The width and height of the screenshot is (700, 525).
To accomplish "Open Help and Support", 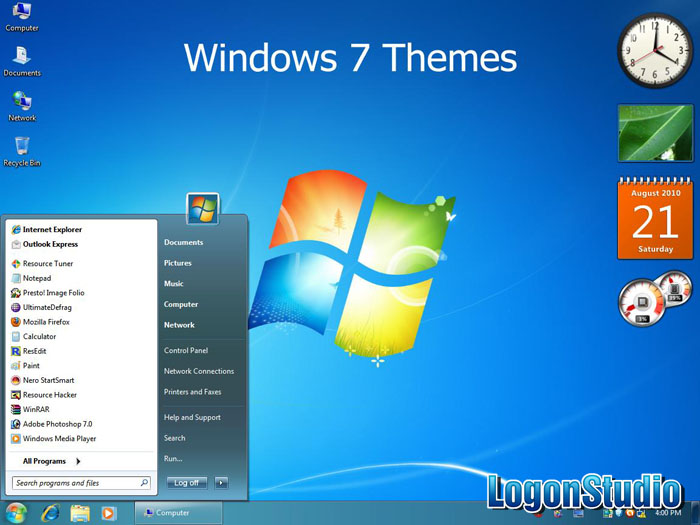I will click(x=192, y=417).
